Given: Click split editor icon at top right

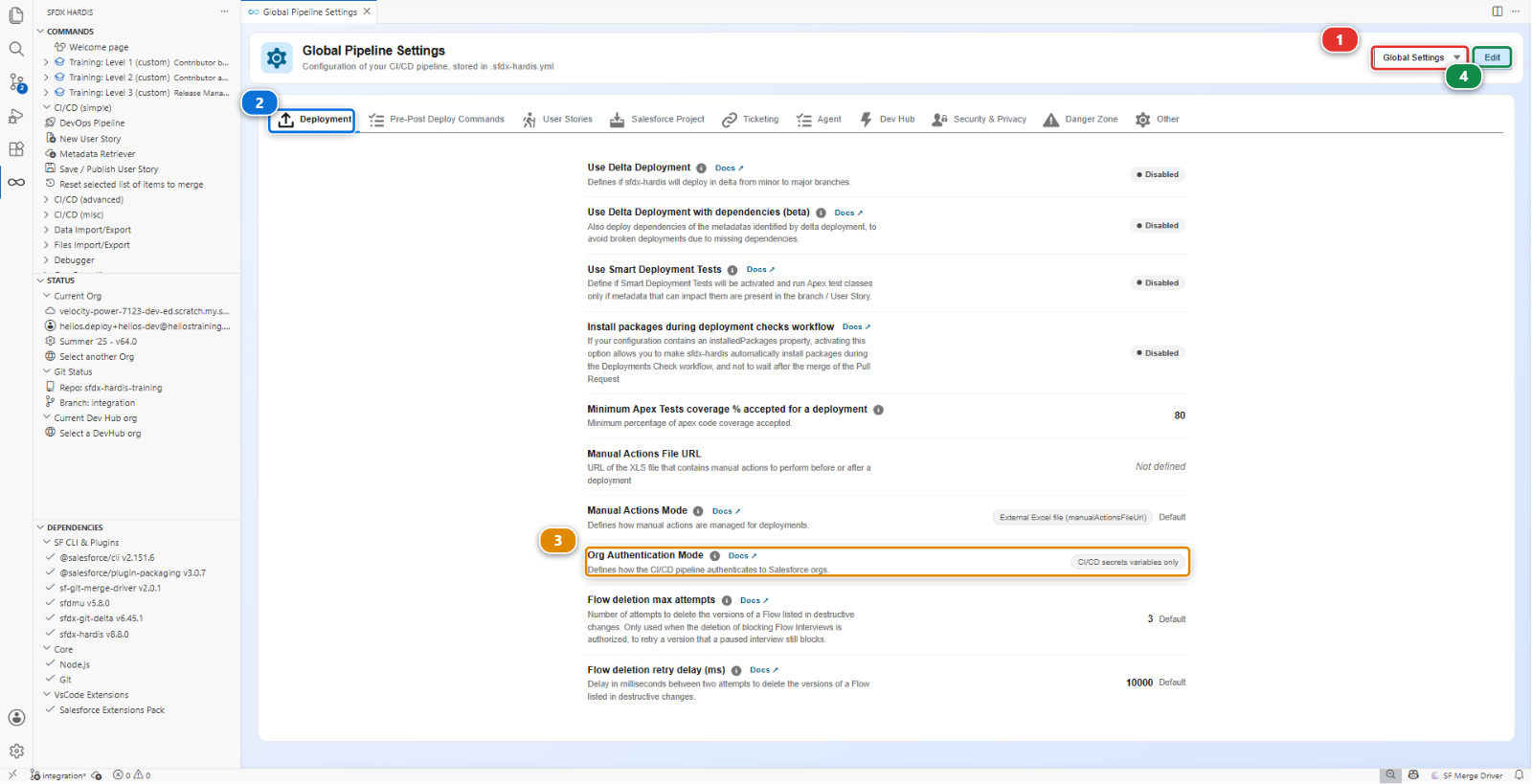Looking at the screenshot, I should pyautogui.click(x=1497, y=11).
